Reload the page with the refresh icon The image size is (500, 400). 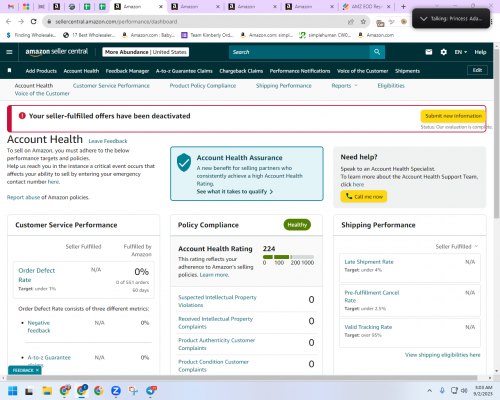click(x=33, y=22)
